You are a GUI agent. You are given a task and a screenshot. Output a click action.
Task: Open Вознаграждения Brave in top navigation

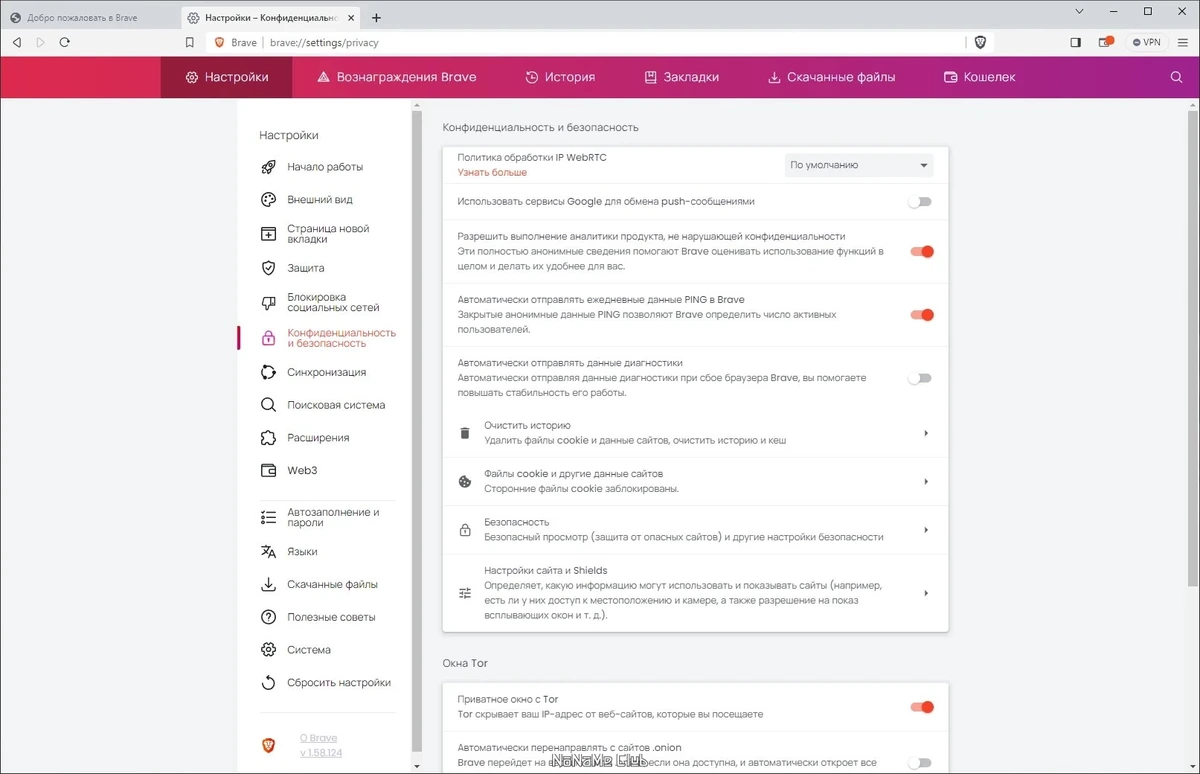(396, 77)
